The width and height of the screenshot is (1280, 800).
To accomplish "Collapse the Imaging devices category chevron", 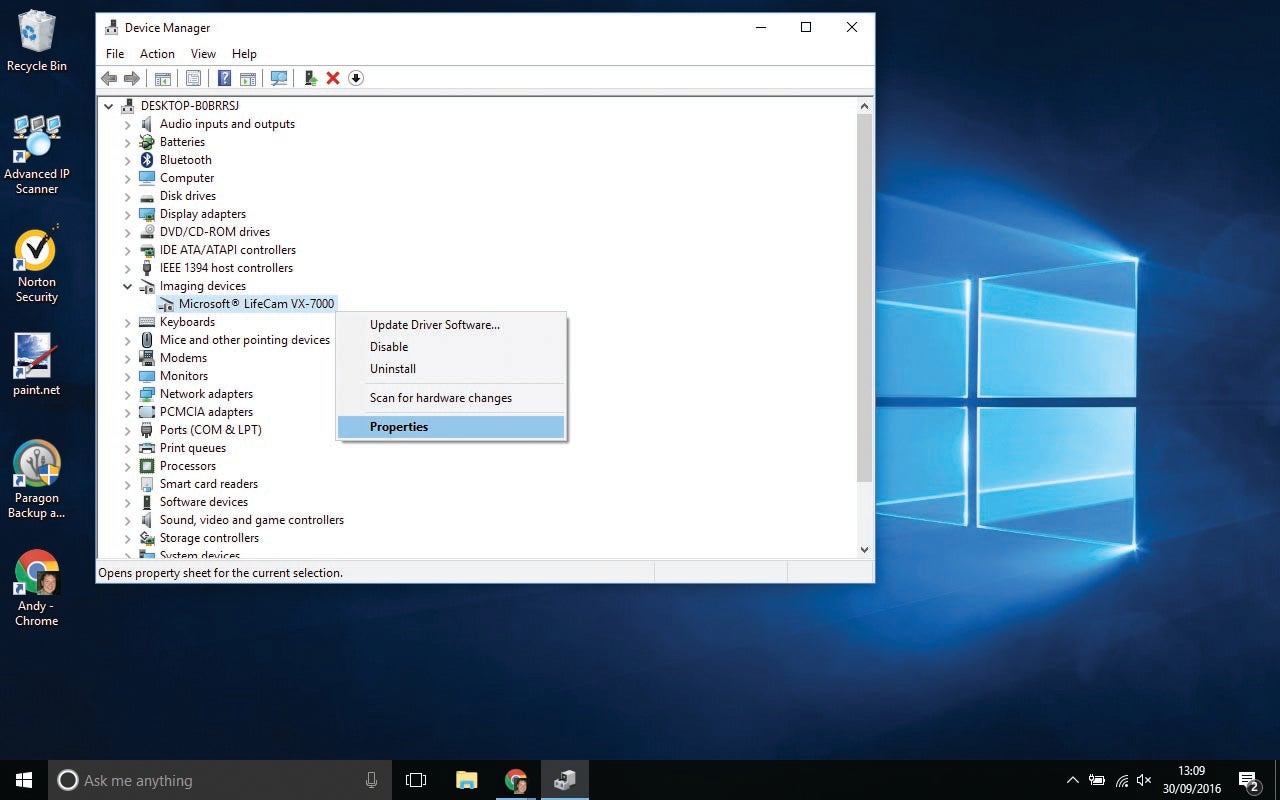I will coord(128,286).
